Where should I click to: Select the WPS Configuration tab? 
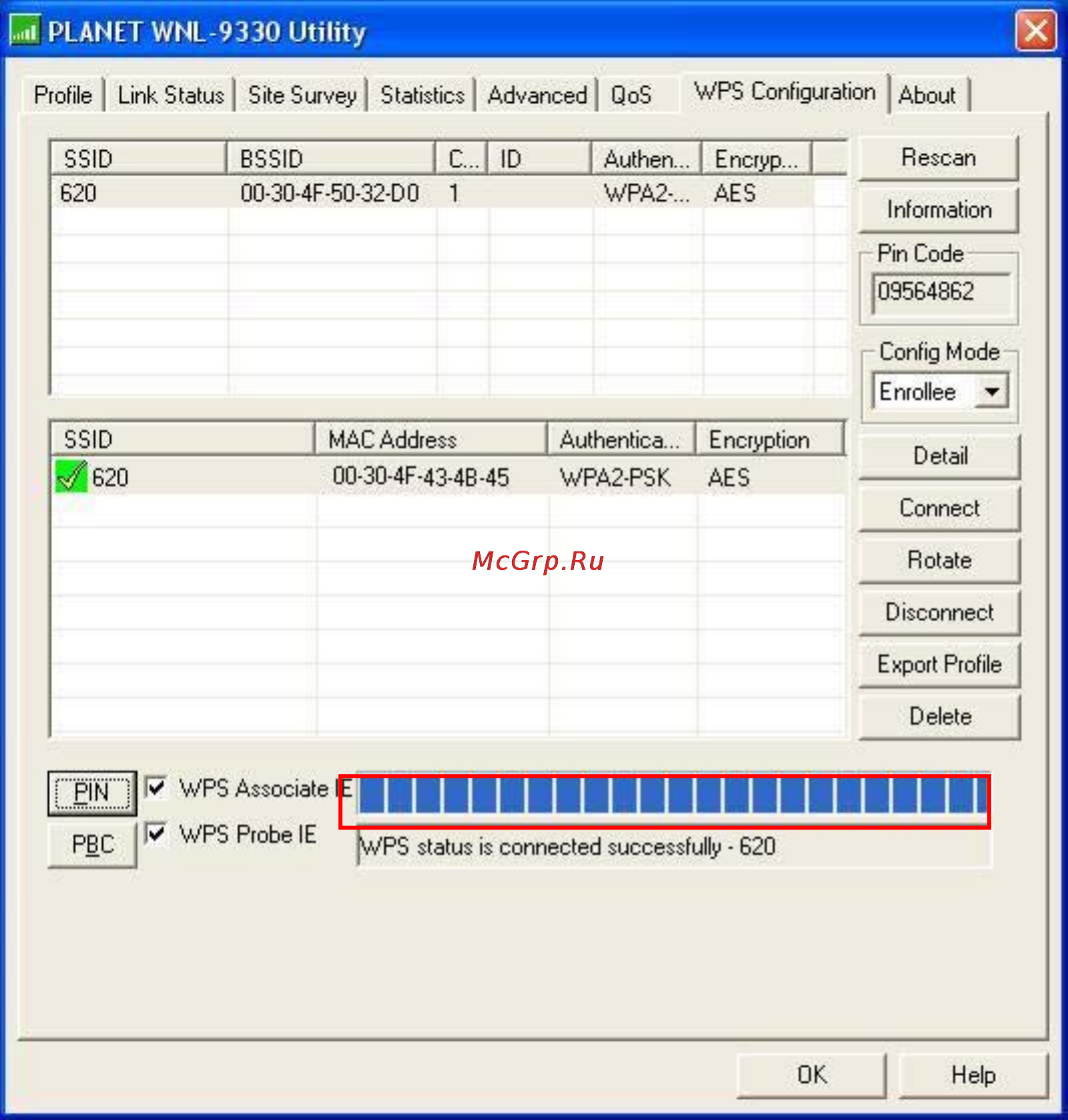tap(784, 92)
